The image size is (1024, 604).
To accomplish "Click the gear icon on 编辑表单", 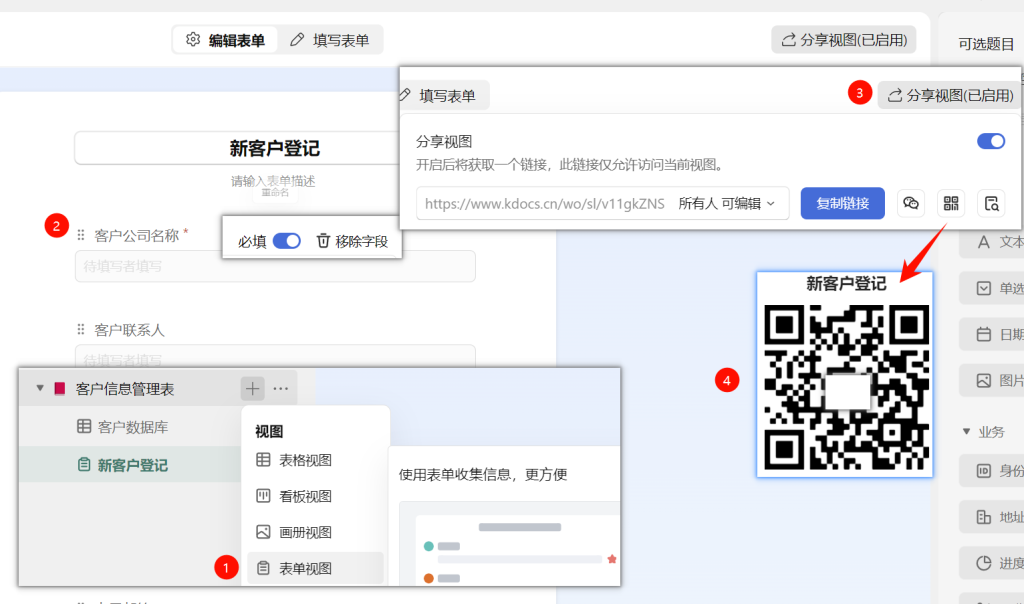I will 193,40.
